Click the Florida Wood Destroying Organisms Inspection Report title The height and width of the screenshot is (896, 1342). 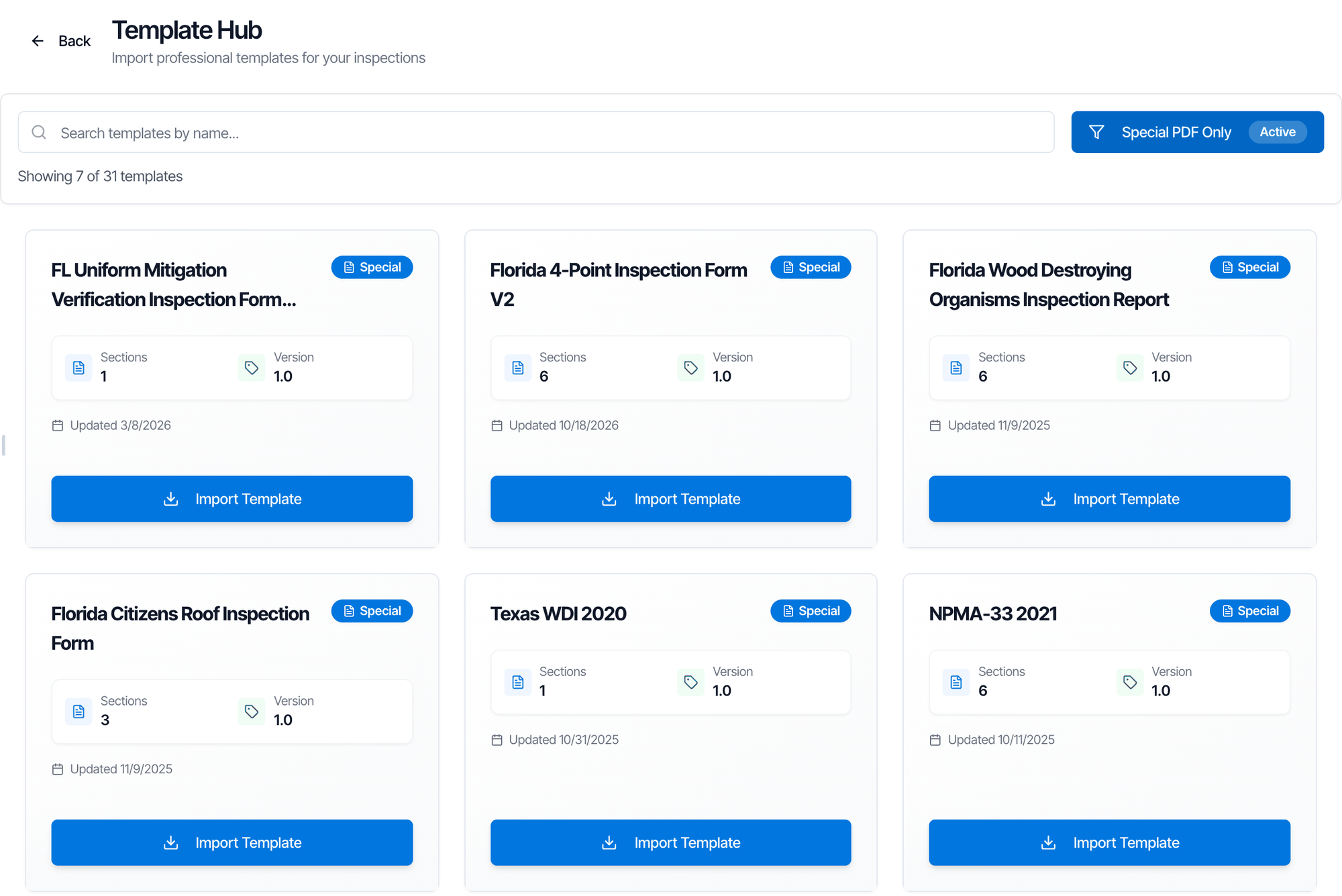tap(1049, 284)
